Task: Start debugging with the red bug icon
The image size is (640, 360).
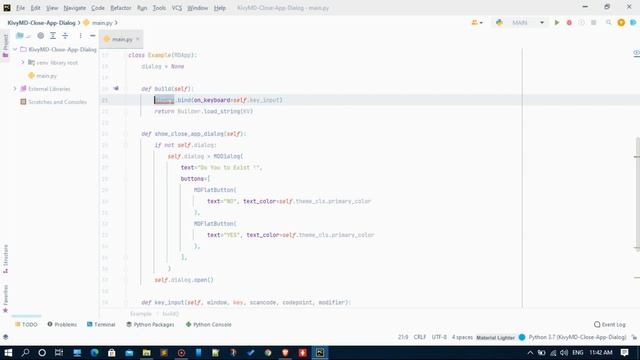Action: coord(569,23)
